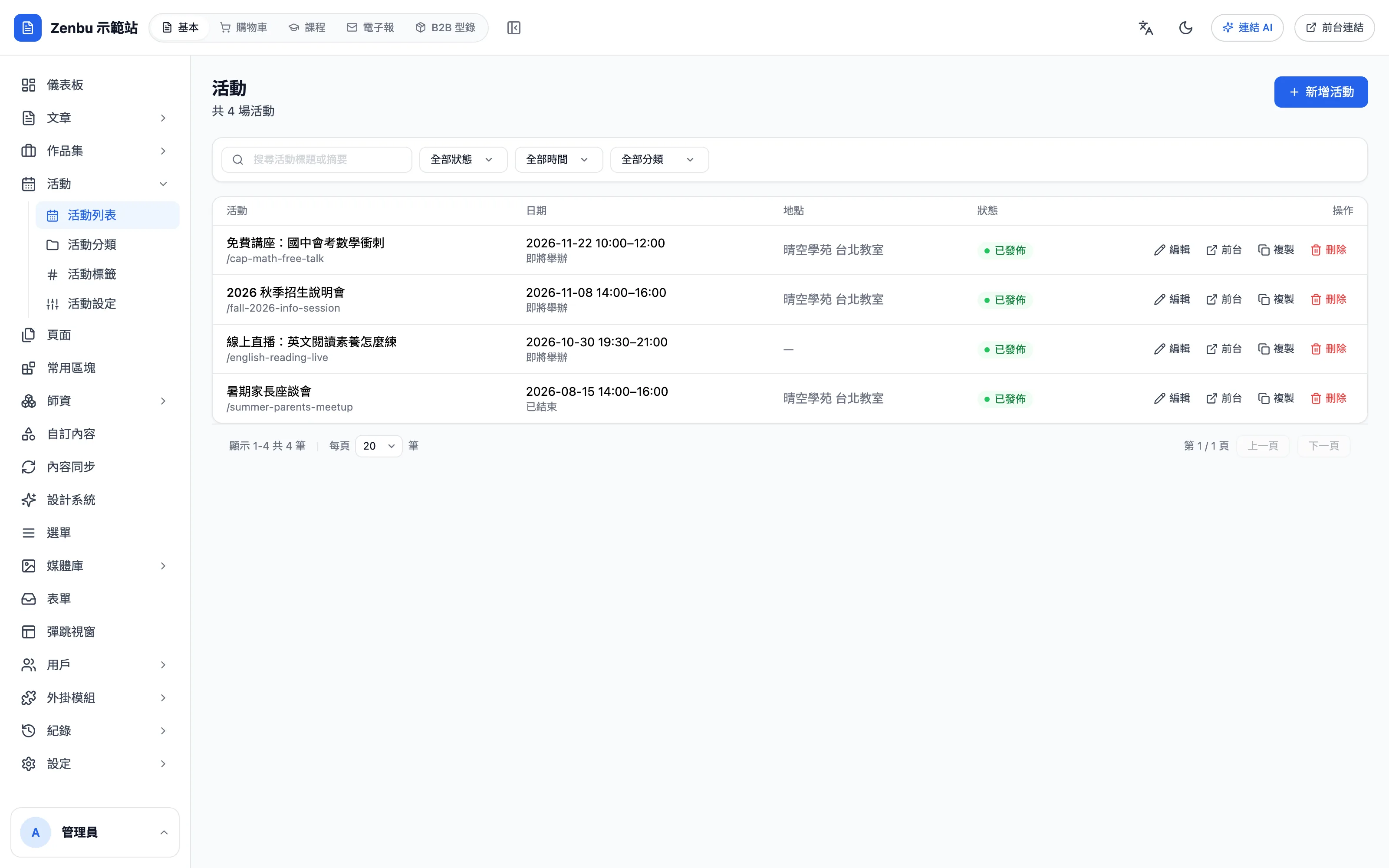
Task: Edit the 免費講座：國中會考數學衝刺 activity
Action: click(x=1172, y=250)
